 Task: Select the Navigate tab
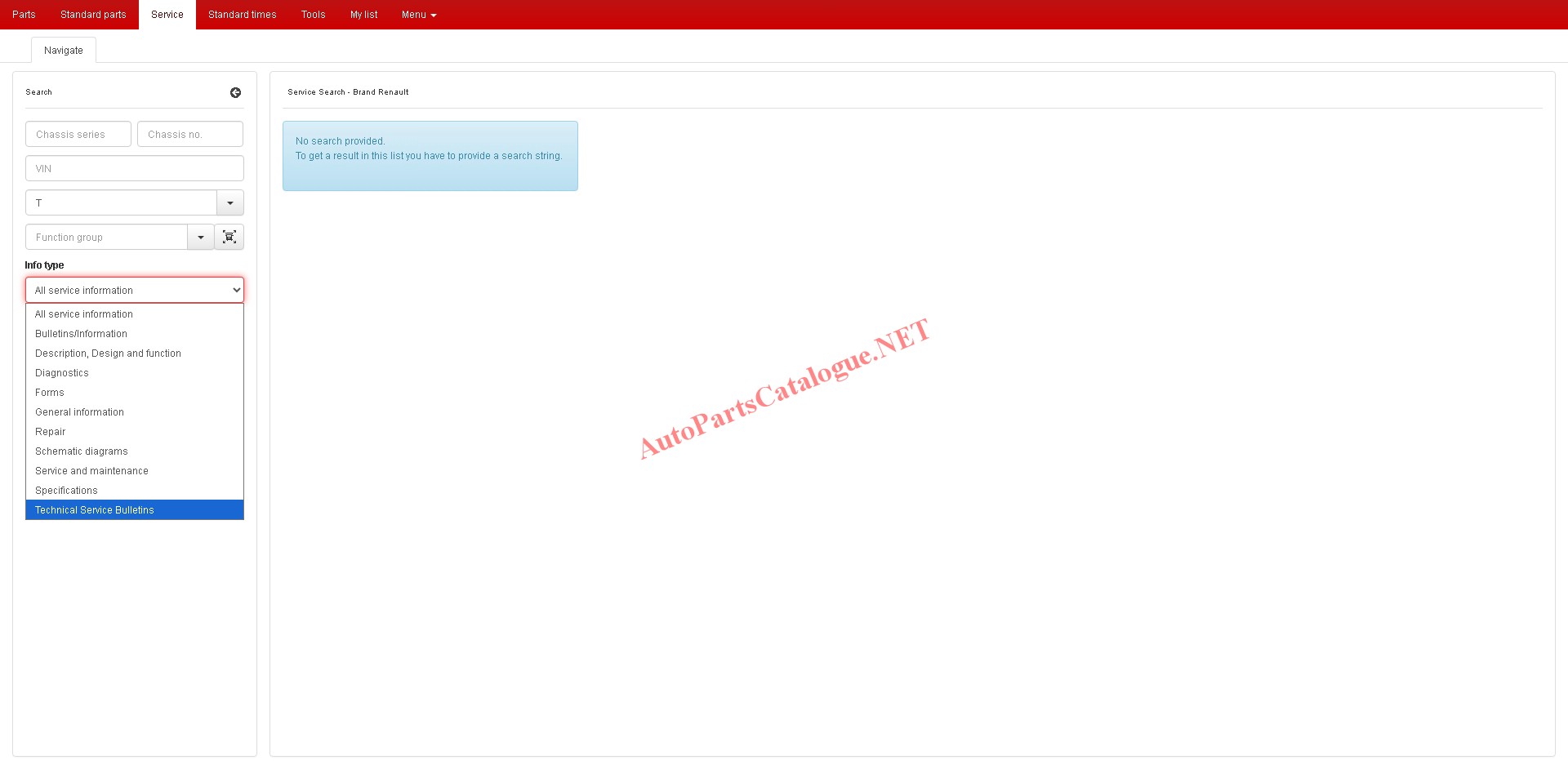[x=64, y=51]
